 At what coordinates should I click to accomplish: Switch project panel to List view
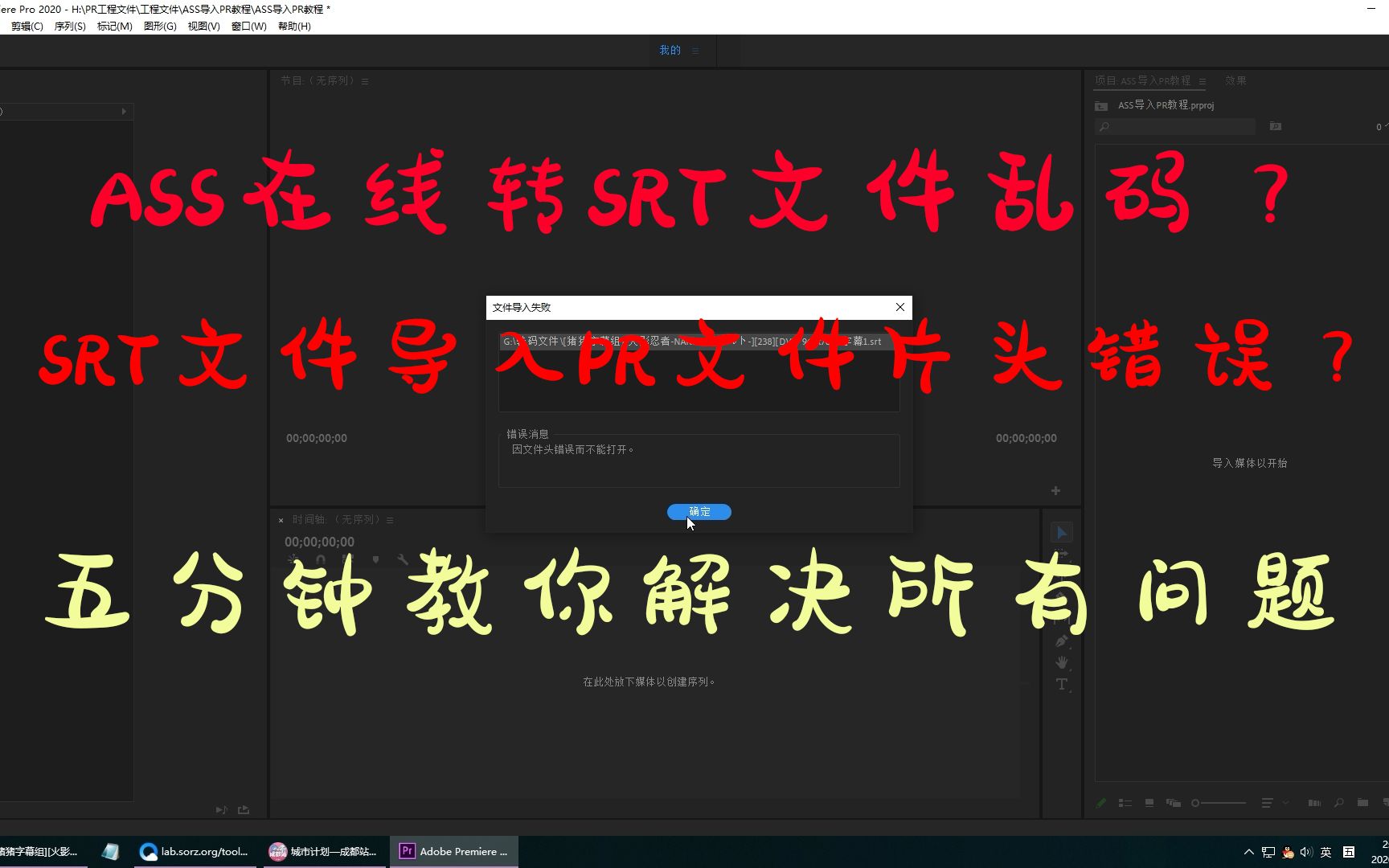[x=1125, y=803]
